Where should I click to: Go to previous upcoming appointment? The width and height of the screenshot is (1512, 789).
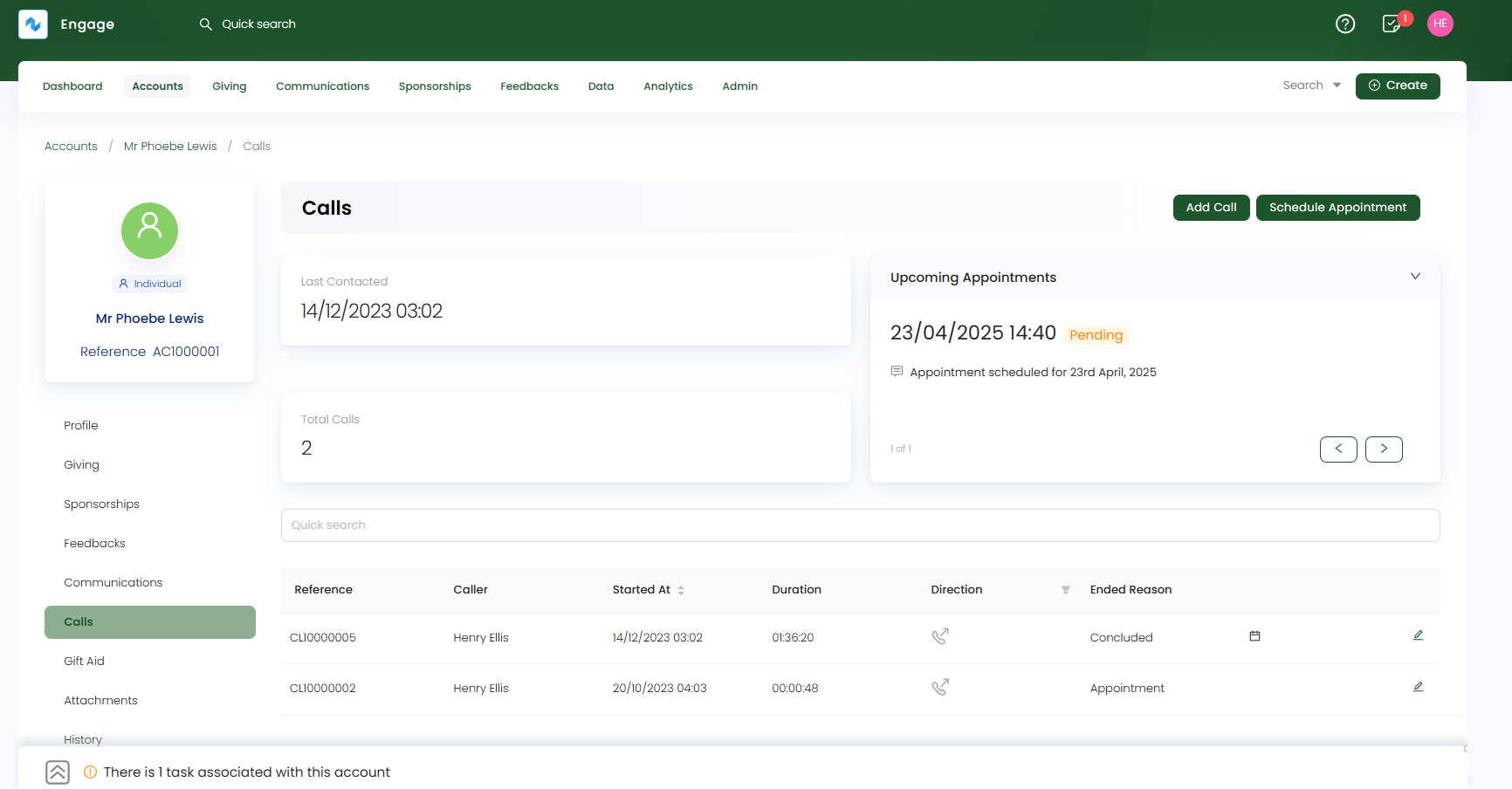pos(1338,449)
